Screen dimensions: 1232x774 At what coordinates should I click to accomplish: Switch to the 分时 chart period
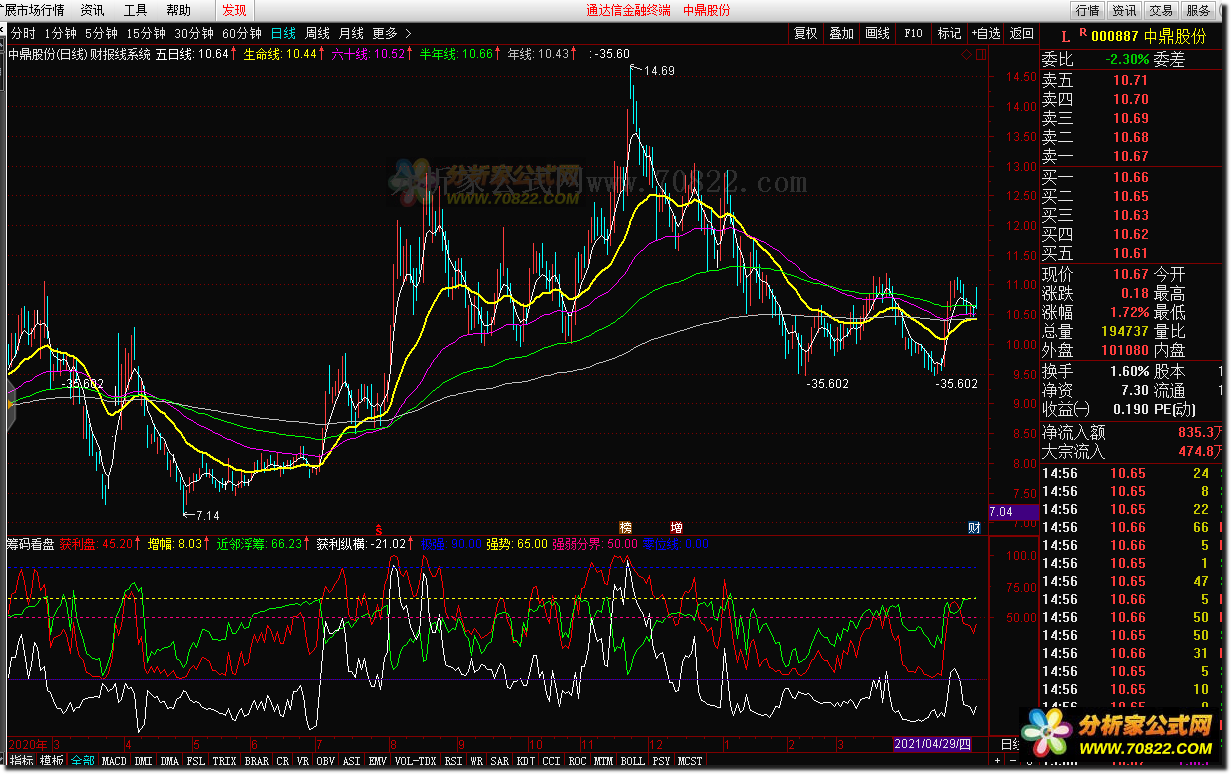click(22, 33)
